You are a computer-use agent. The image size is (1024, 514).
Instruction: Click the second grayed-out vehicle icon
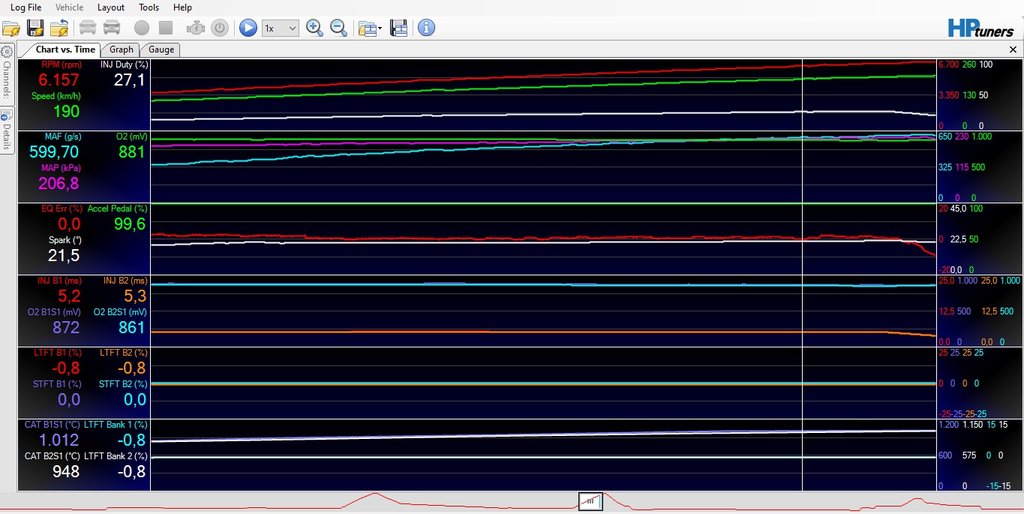112,28
